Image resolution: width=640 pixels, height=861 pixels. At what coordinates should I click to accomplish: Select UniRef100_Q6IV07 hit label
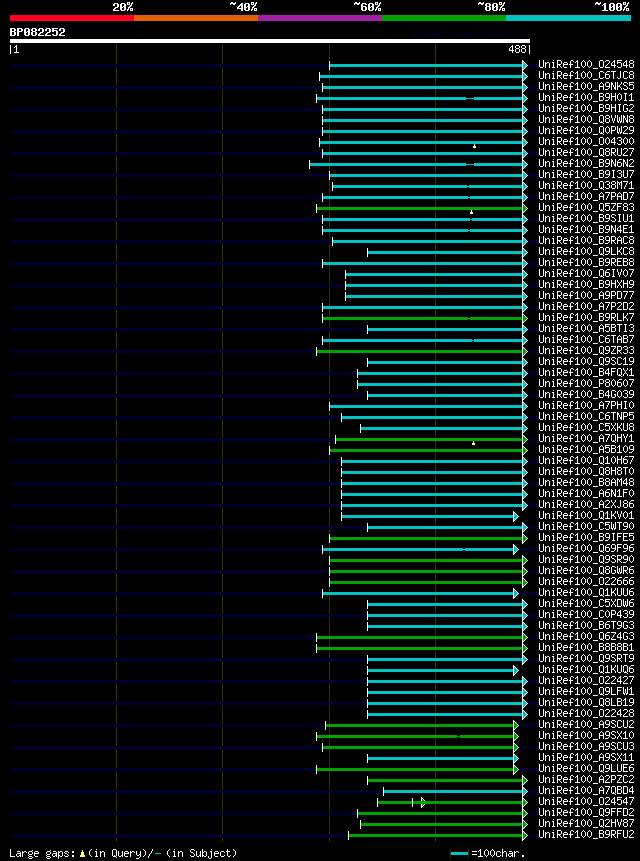tap(586, 273)
